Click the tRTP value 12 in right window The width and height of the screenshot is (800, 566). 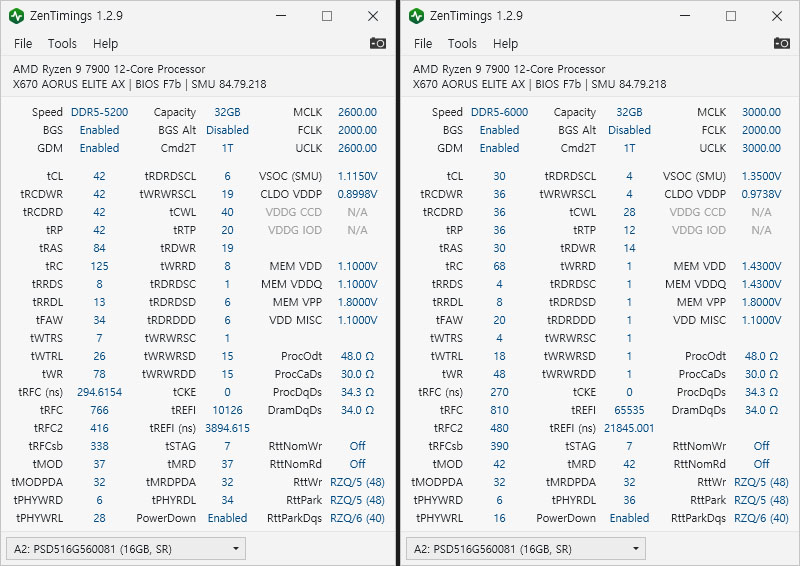click(x=629, y=230)
